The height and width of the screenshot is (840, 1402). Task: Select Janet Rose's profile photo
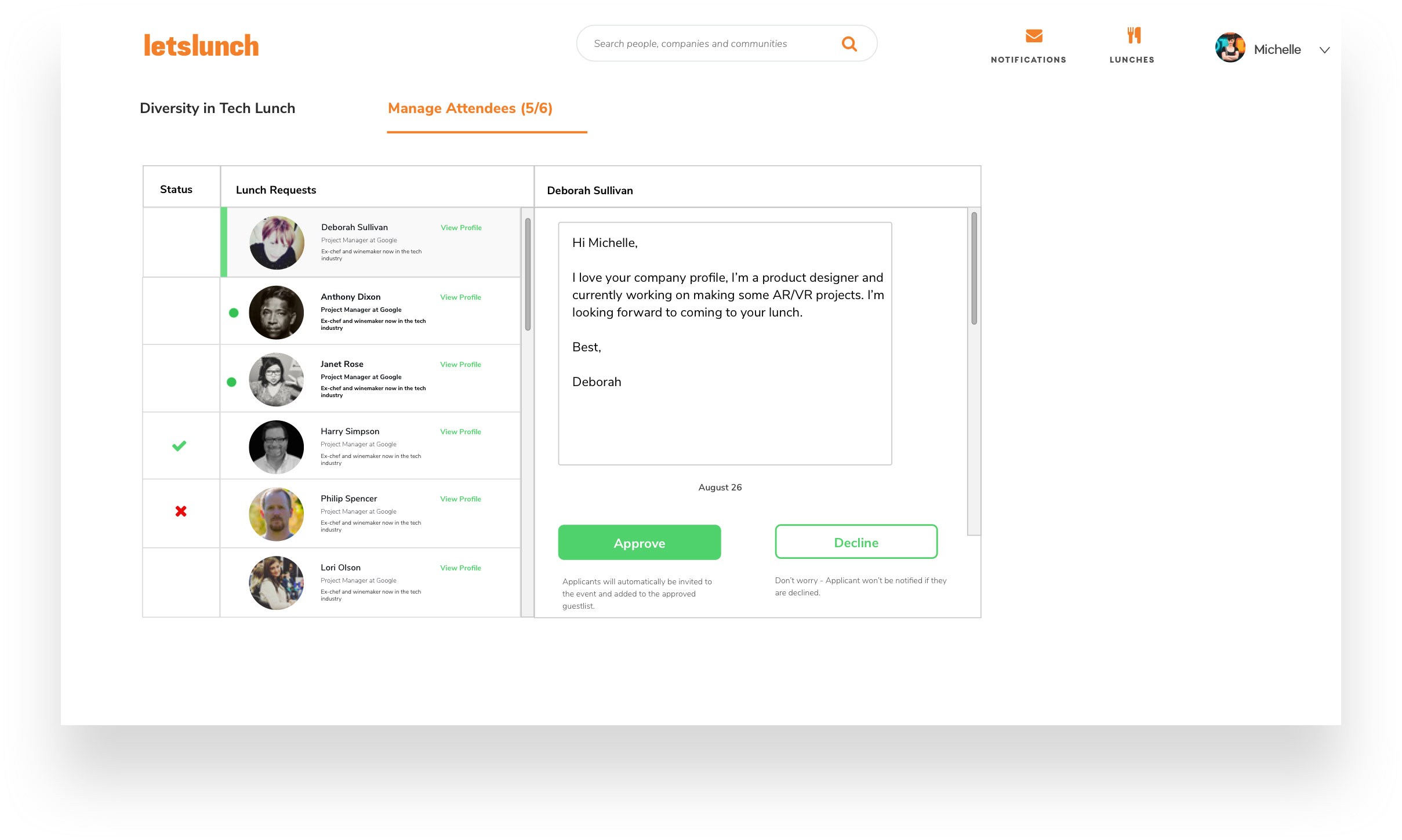276,380
